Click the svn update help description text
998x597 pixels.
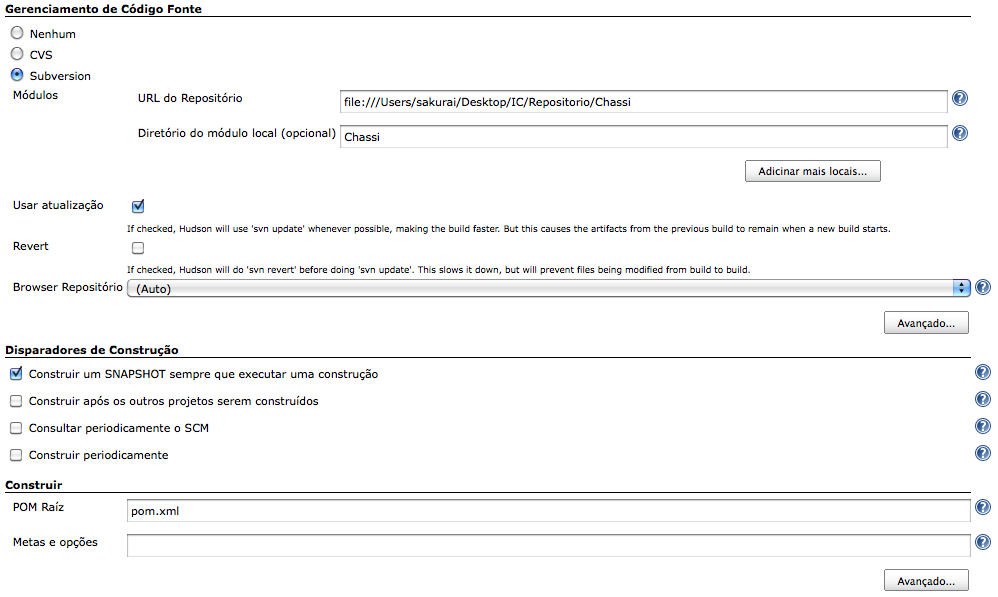[509, 228]
